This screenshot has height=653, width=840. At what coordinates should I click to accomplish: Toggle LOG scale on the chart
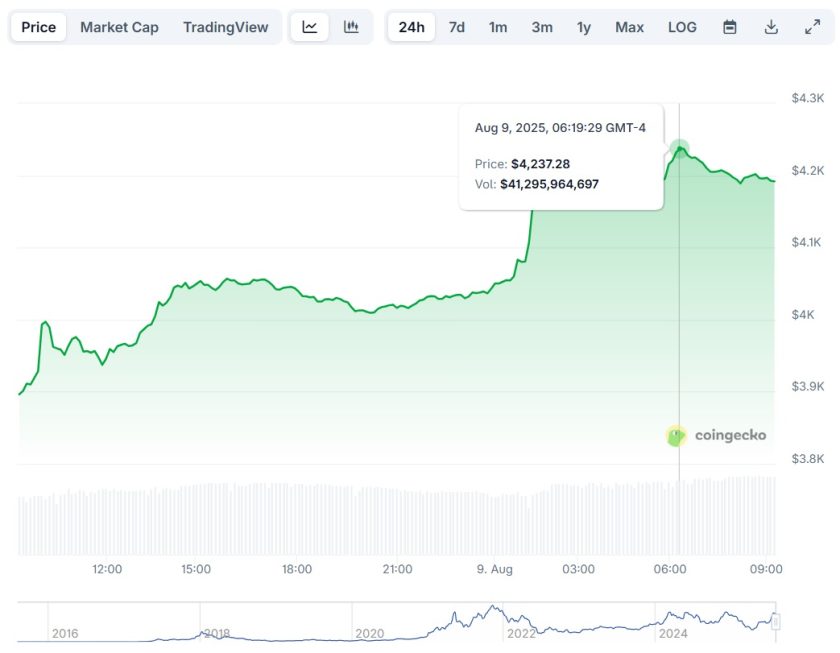(682, 27)
